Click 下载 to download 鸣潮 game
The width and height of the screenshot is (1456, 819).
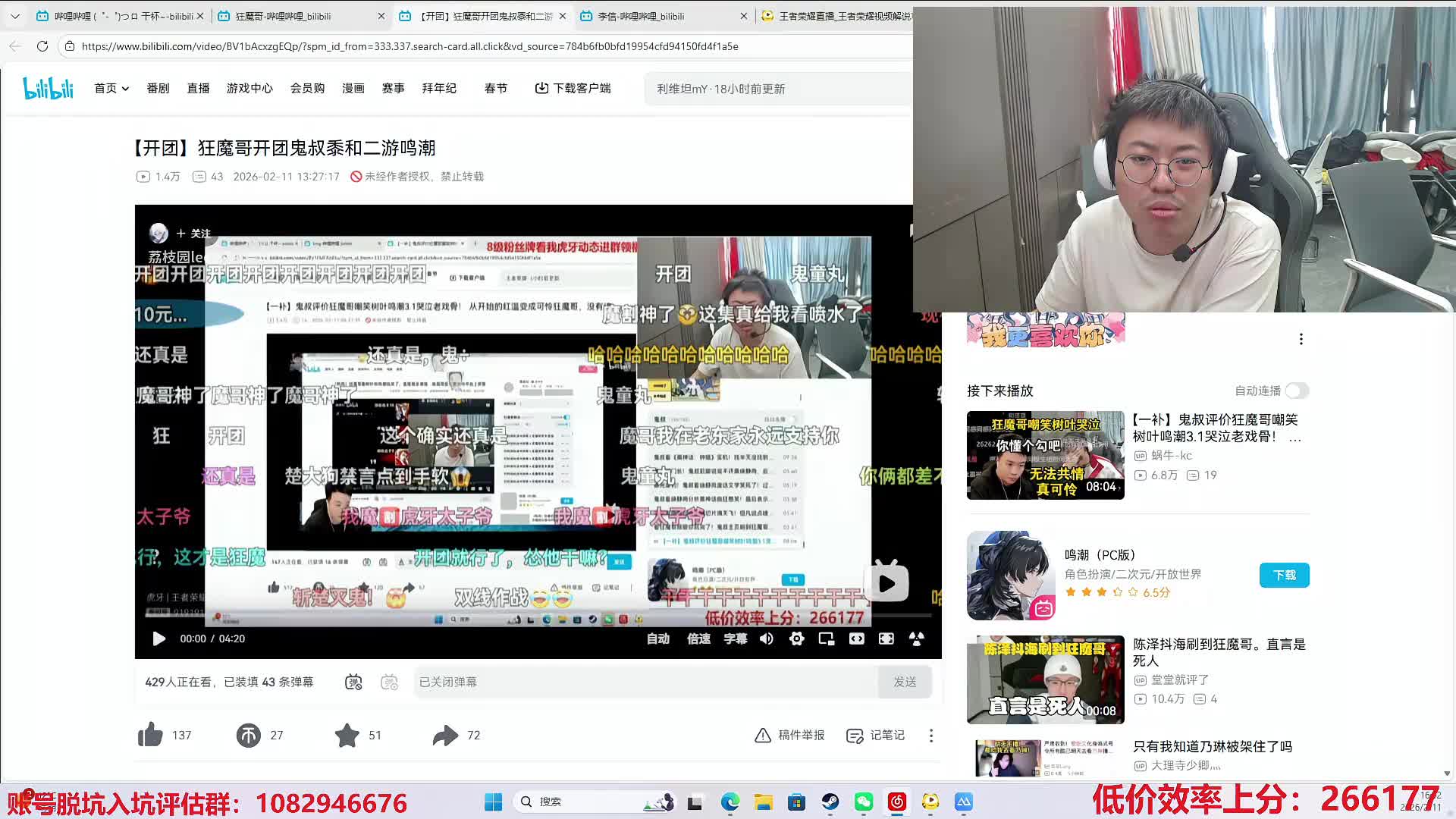[x=1284, y=575]
